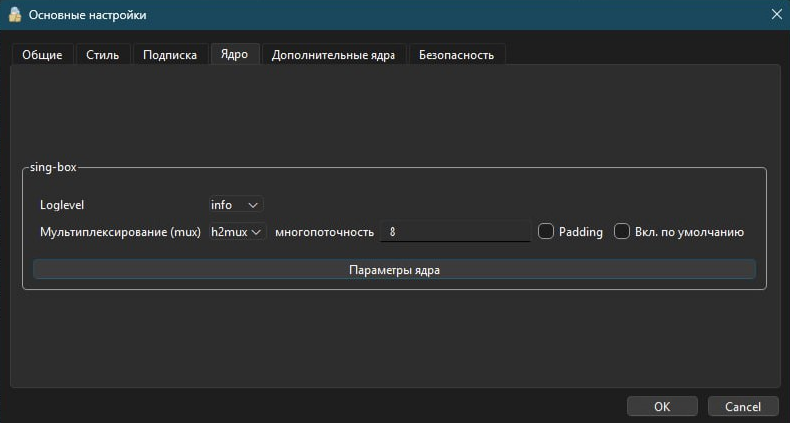Expand the Loglevel info dropdown

236,205
